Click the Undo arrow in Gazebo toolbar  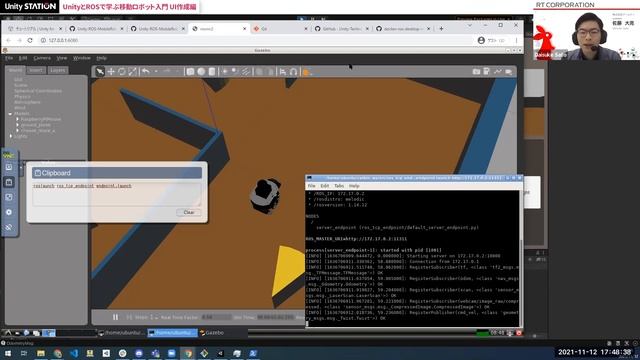pos(145,72)
